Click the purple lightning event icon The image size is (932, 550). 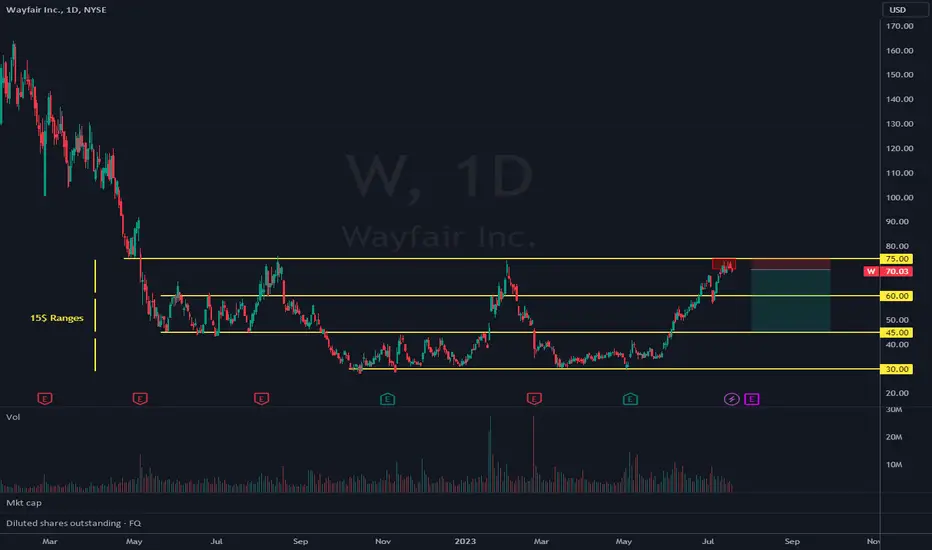coord(732,399)
